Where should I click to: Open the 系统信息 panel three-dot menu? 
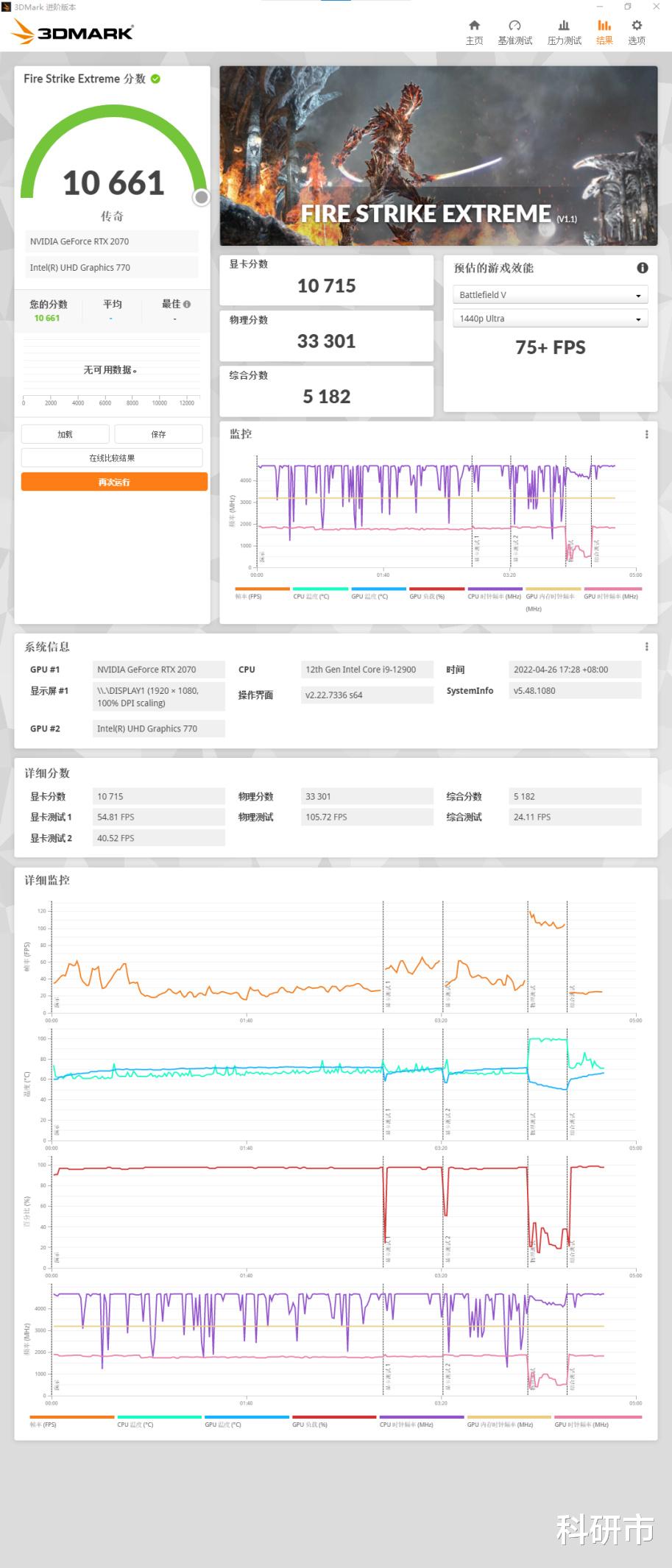[x=647, y=646]
